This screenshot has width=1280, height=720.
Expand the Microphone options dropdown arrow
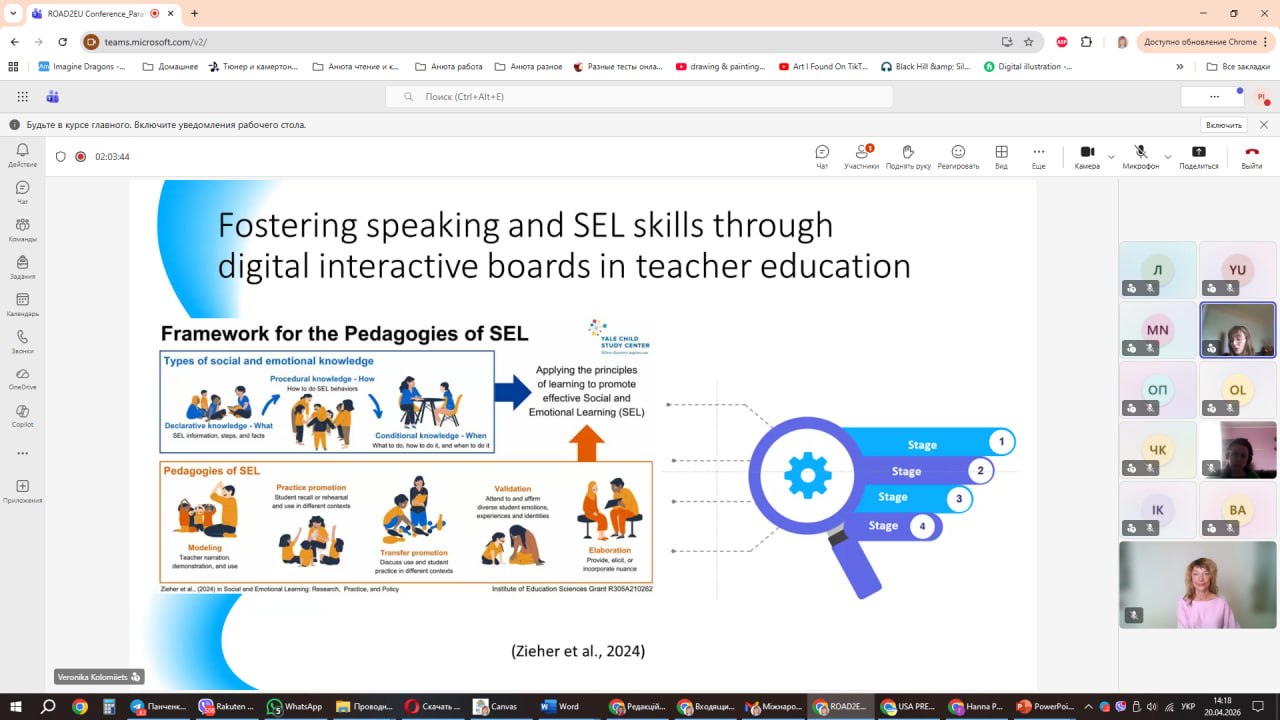1167,157
